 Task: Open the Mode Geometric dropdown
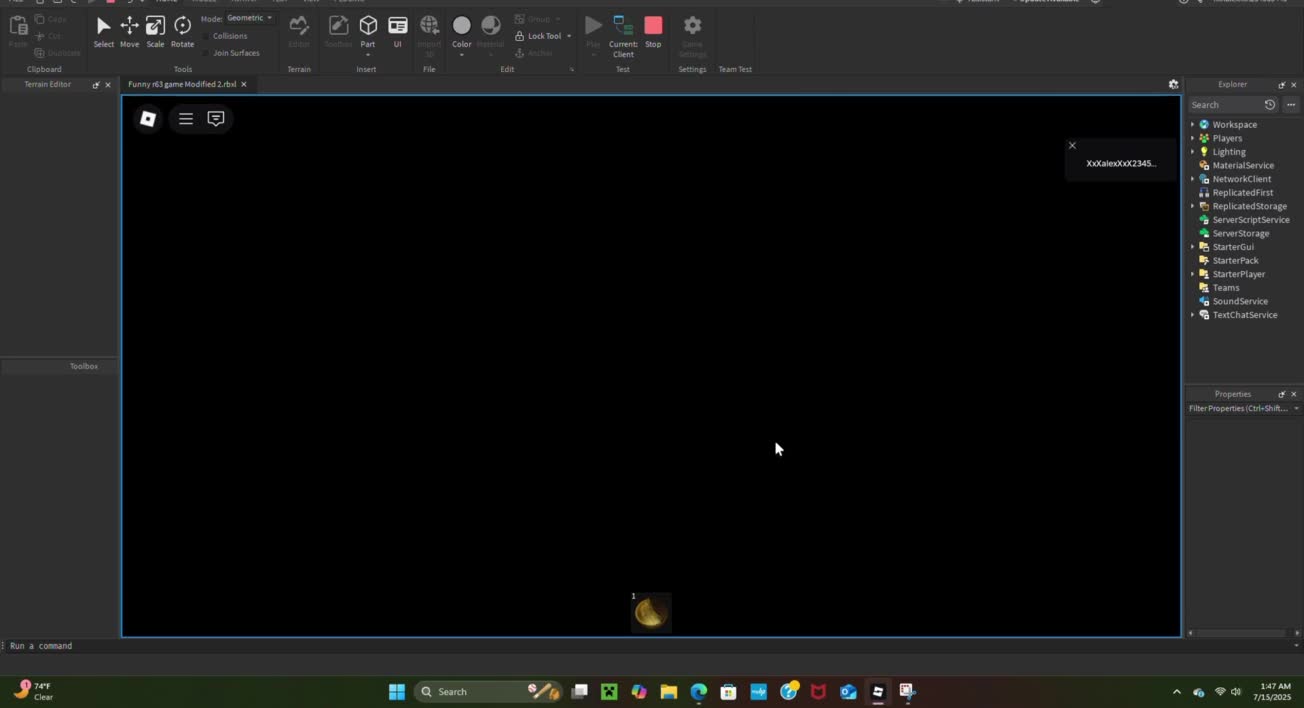pyautogui.click(x=249, y=18)
